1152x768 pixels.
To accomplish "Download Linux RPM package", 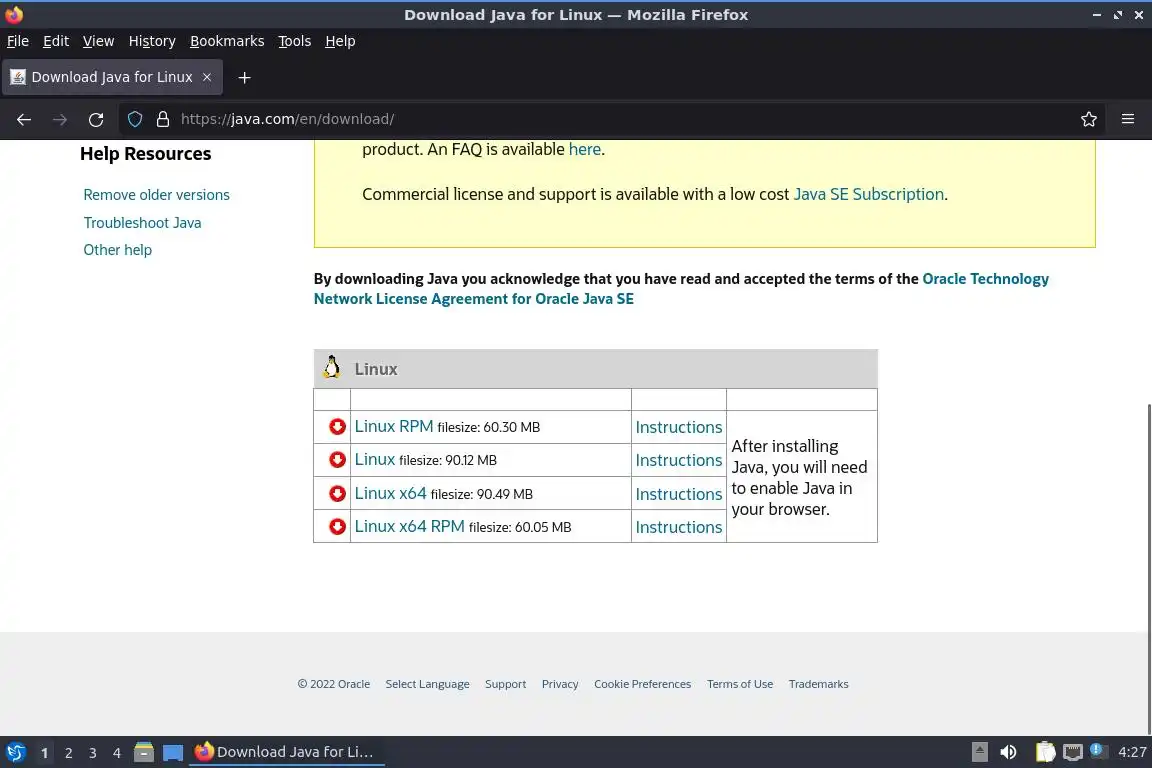I will point(394,426).
